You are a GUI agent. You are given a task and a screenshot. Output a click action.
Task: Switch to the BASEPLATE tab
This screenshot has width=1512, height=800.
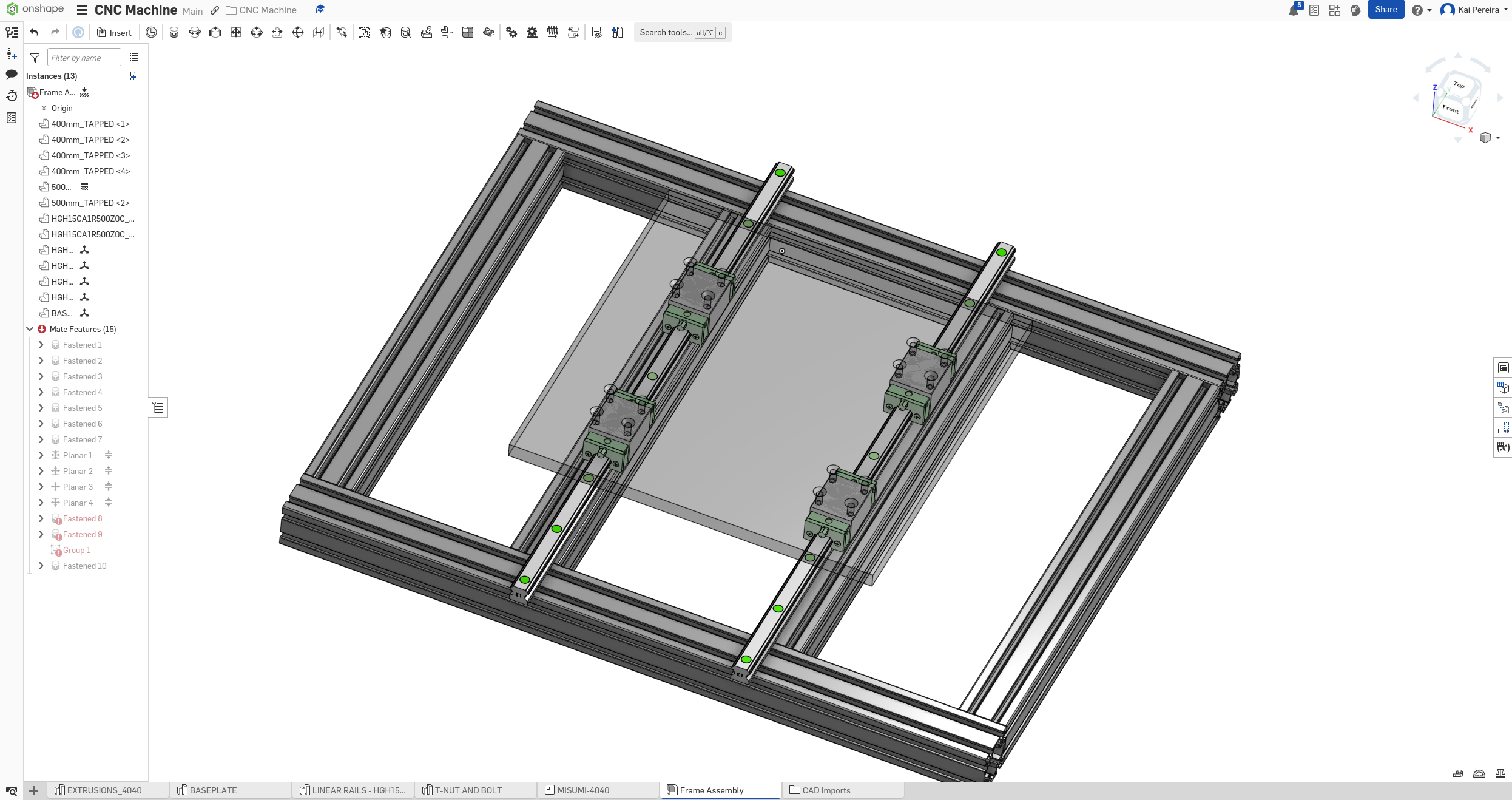(213, 790)
